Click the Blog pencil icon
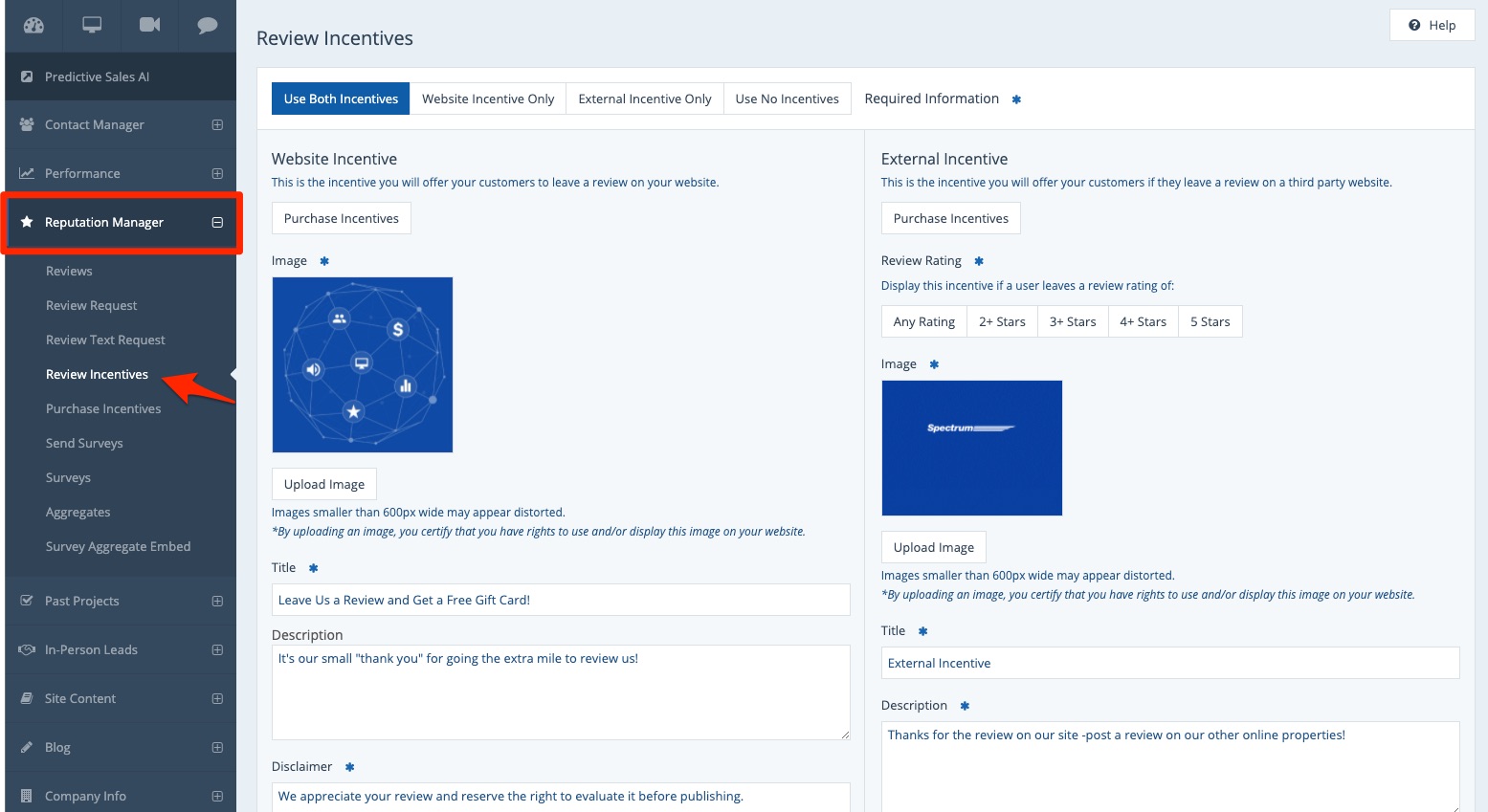Screen dimensions: 1488x812 pos(27,747)
